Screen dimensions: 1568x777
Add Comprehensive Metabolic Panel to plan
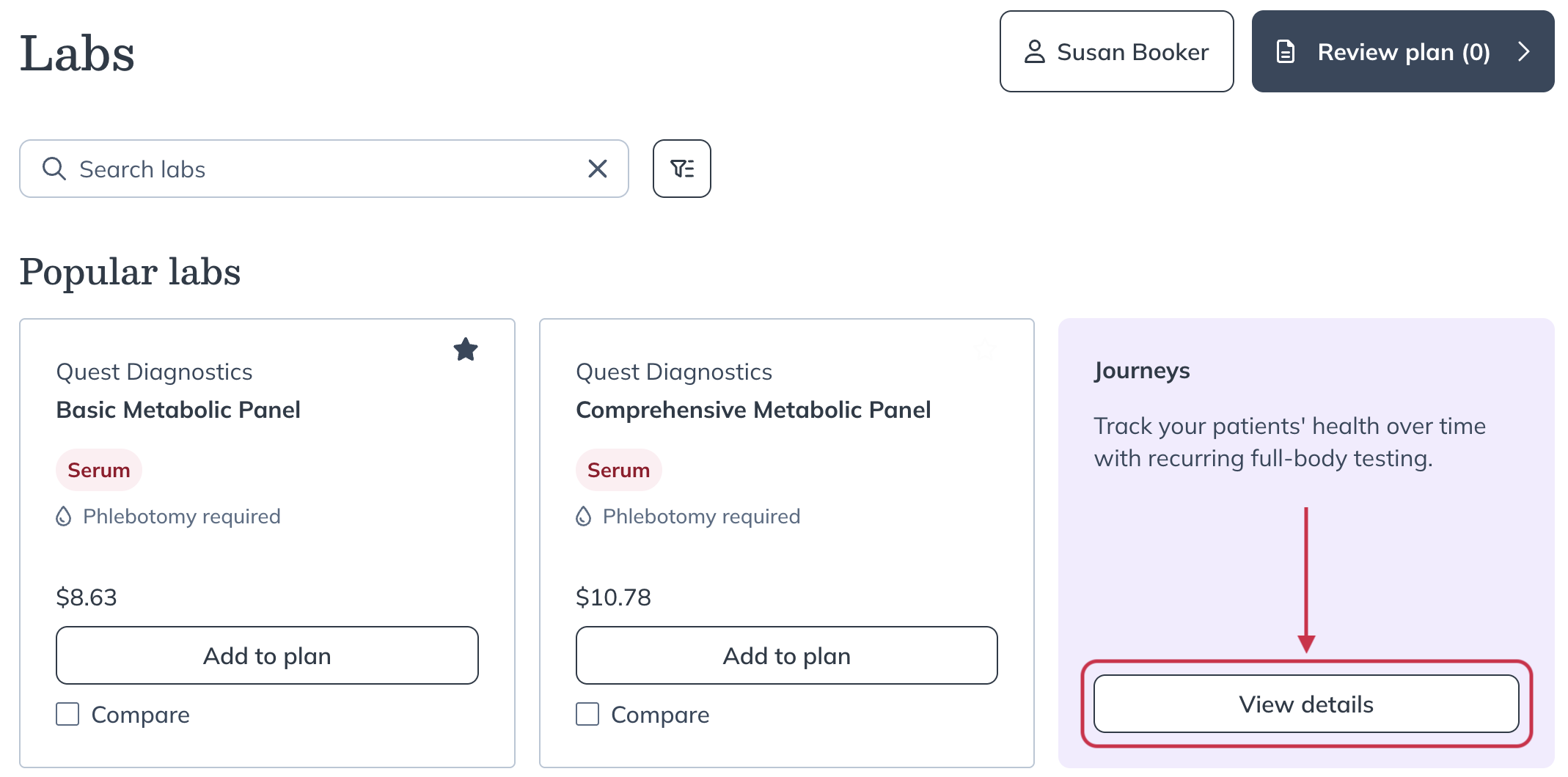click(786, 655)
